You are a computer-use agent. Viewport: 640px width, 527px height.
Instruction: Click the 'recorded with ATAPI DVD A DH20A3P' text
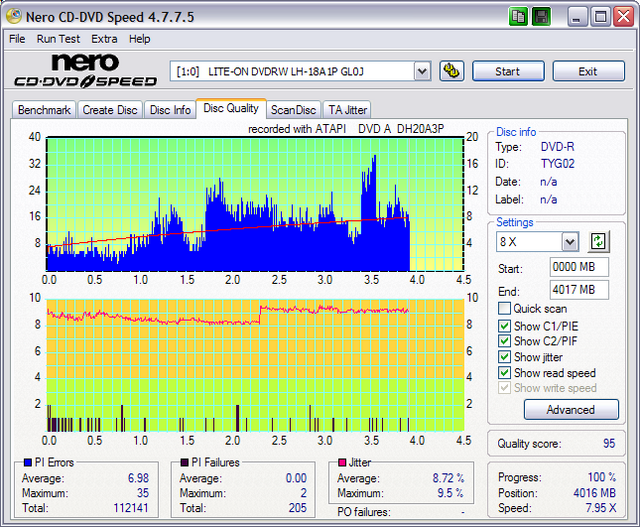tap(346, 129)
